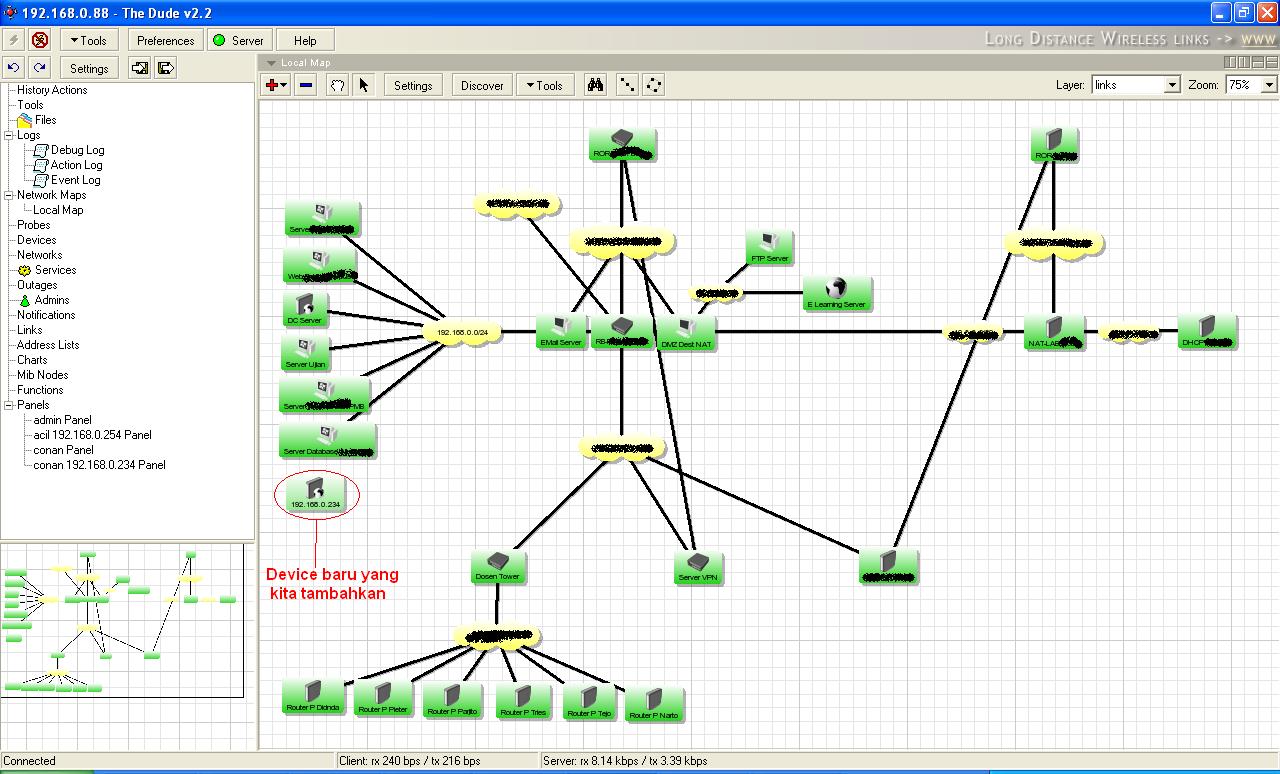This screenshot has width=1280, height=774.
Task: Open the Tools menu on the main toolbar
Action: tap(88, 40)
